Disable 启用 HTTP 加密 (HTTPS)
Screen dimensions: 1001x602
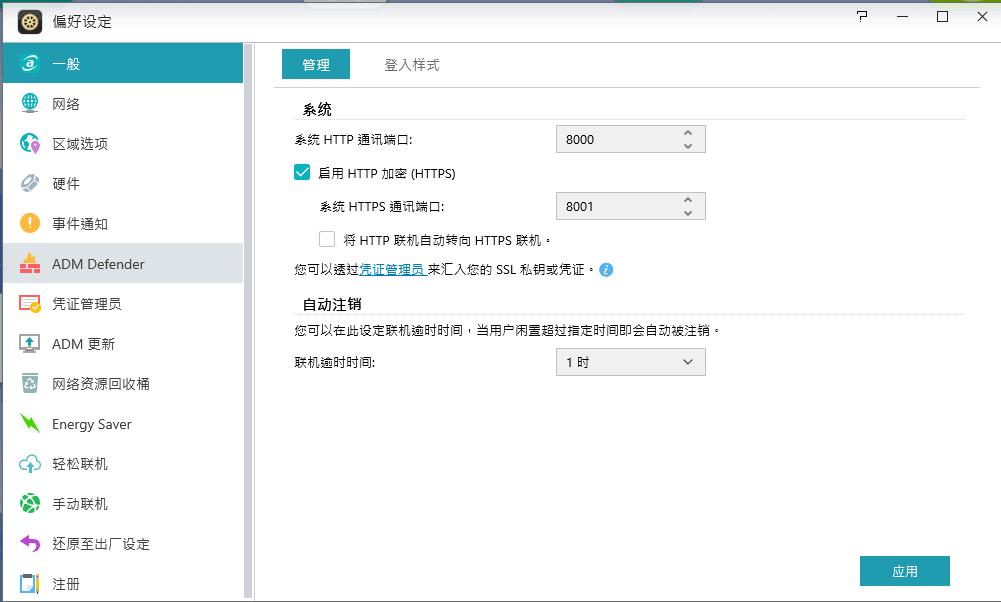(x=300, y=172)
